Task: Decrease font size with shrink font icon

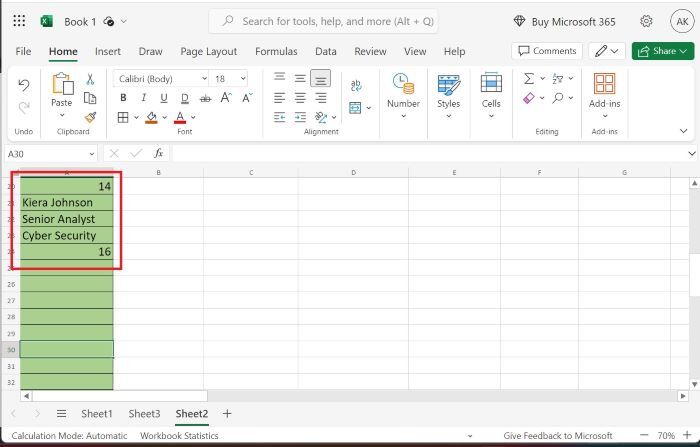Action: tap(247, 97)
